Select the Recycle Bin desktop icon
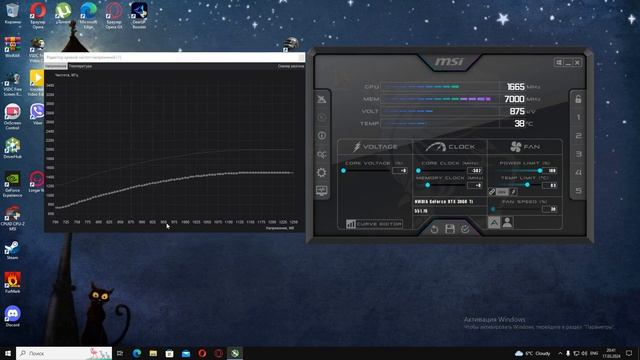This screenshot has height=360, width=640. tap(13, 13)
